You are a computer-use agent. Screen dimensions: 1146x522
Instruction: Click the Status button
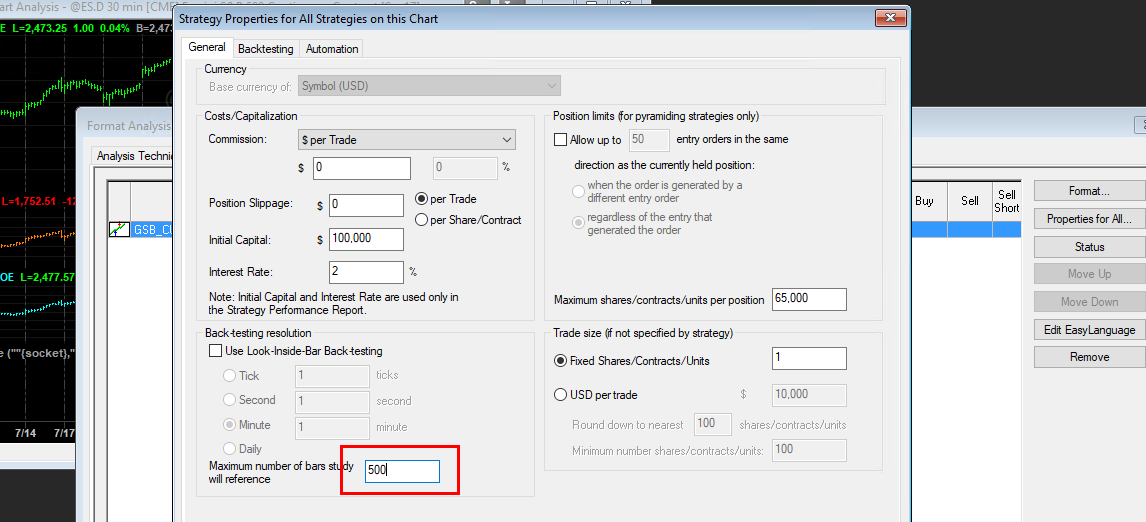(x=1089, y=247)
